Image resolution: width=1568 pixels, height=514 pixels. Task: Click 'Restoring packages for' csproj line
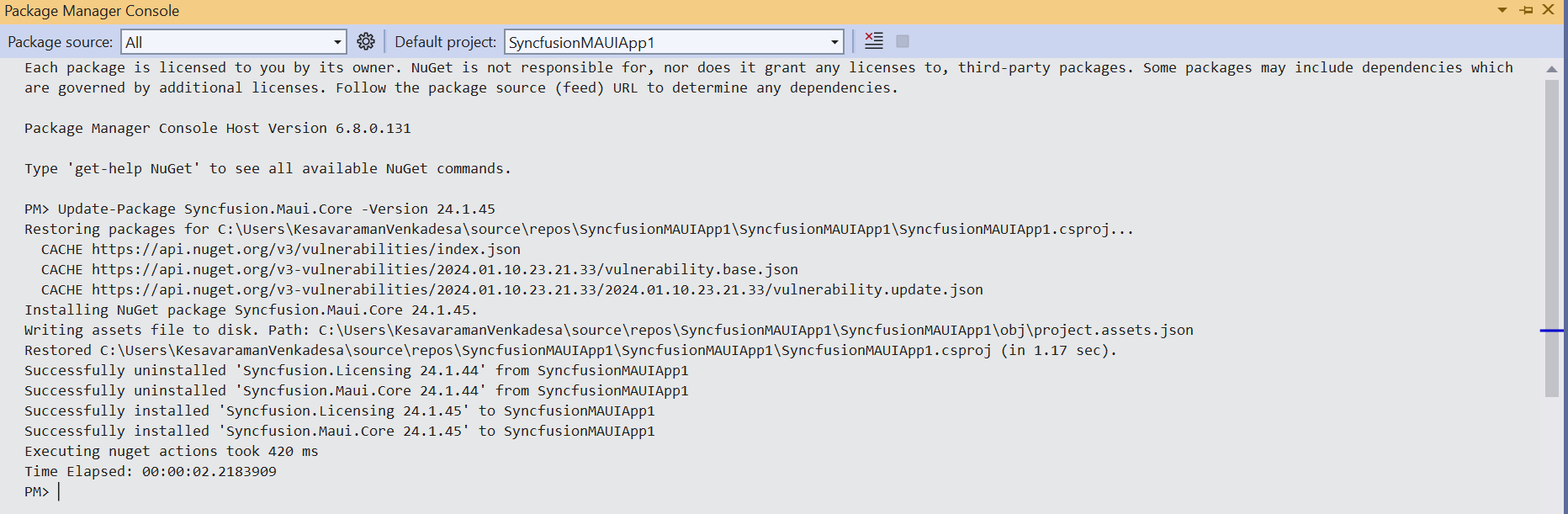580,230
